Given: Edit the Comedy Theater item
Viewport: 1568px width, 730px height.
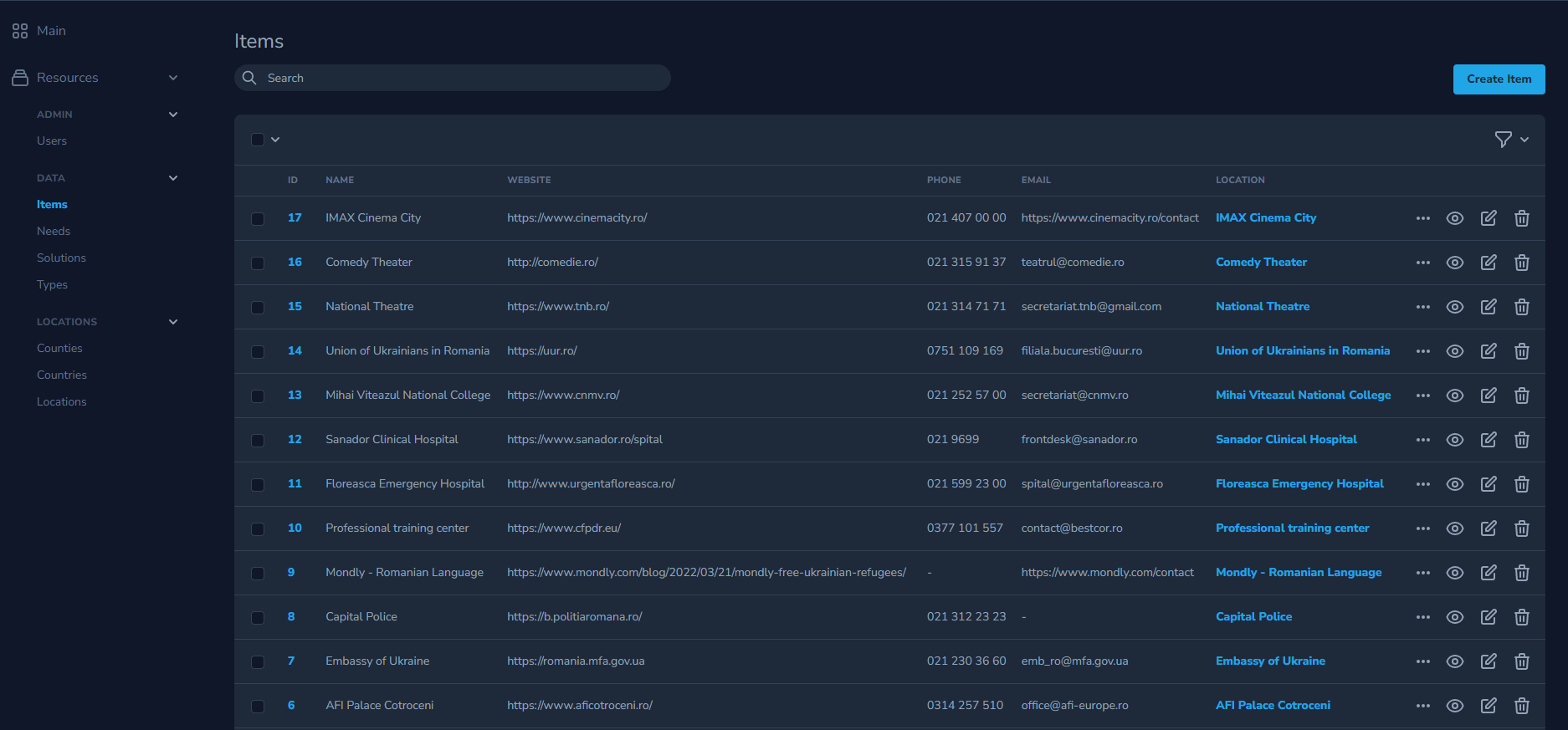Looking at the screenshot, I should [1489, 263].
